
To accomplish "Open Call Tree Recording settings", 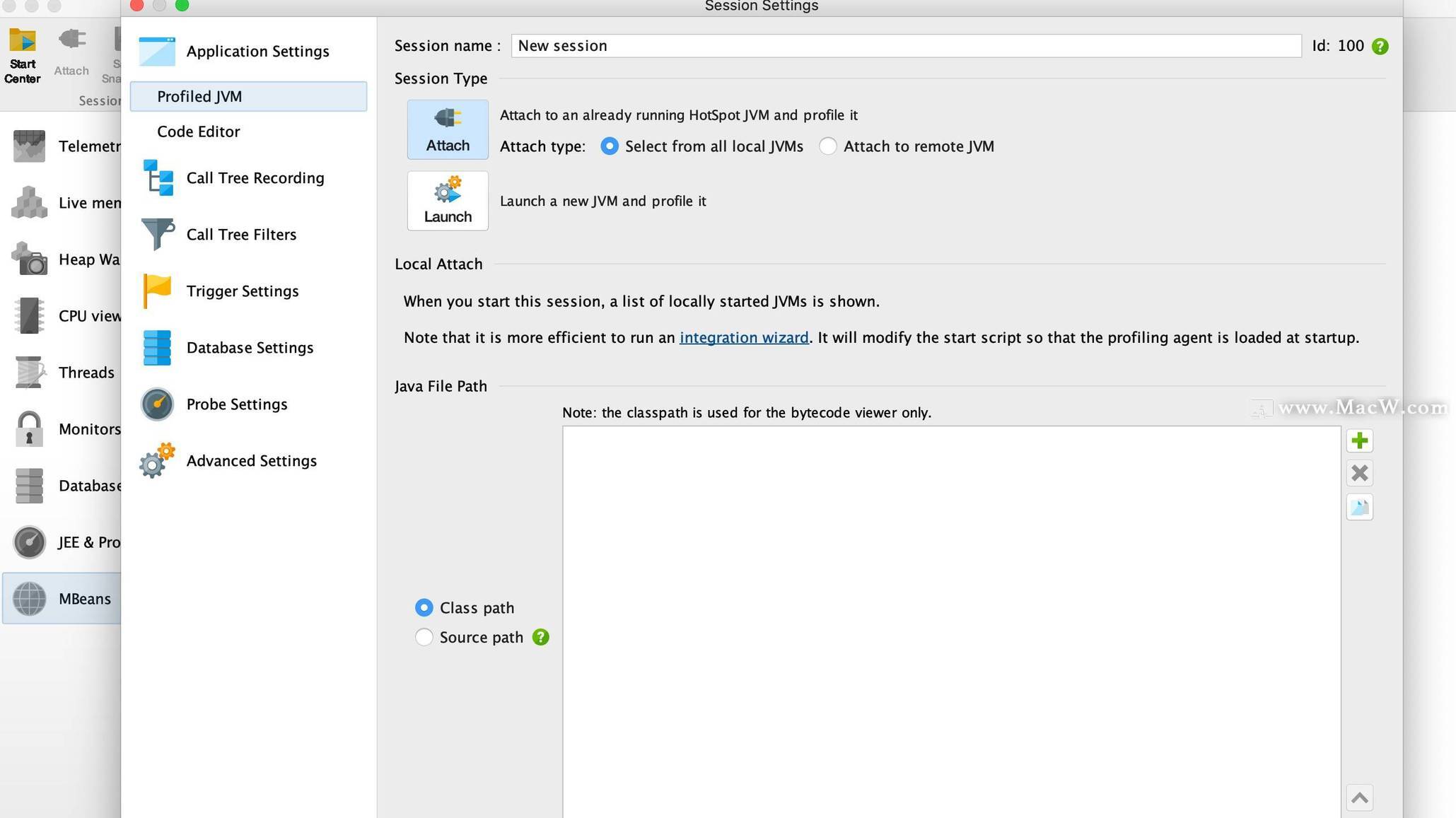I will tap(255, 178).
